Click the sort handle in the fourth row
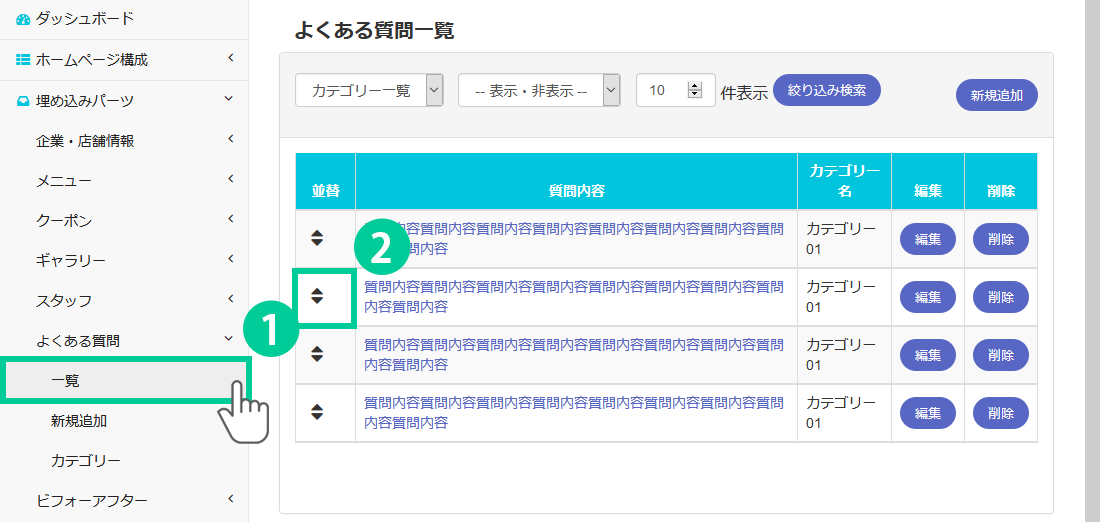Image resolution: width=1100 pixels, height=522 pixels. (x=317, y=412)
